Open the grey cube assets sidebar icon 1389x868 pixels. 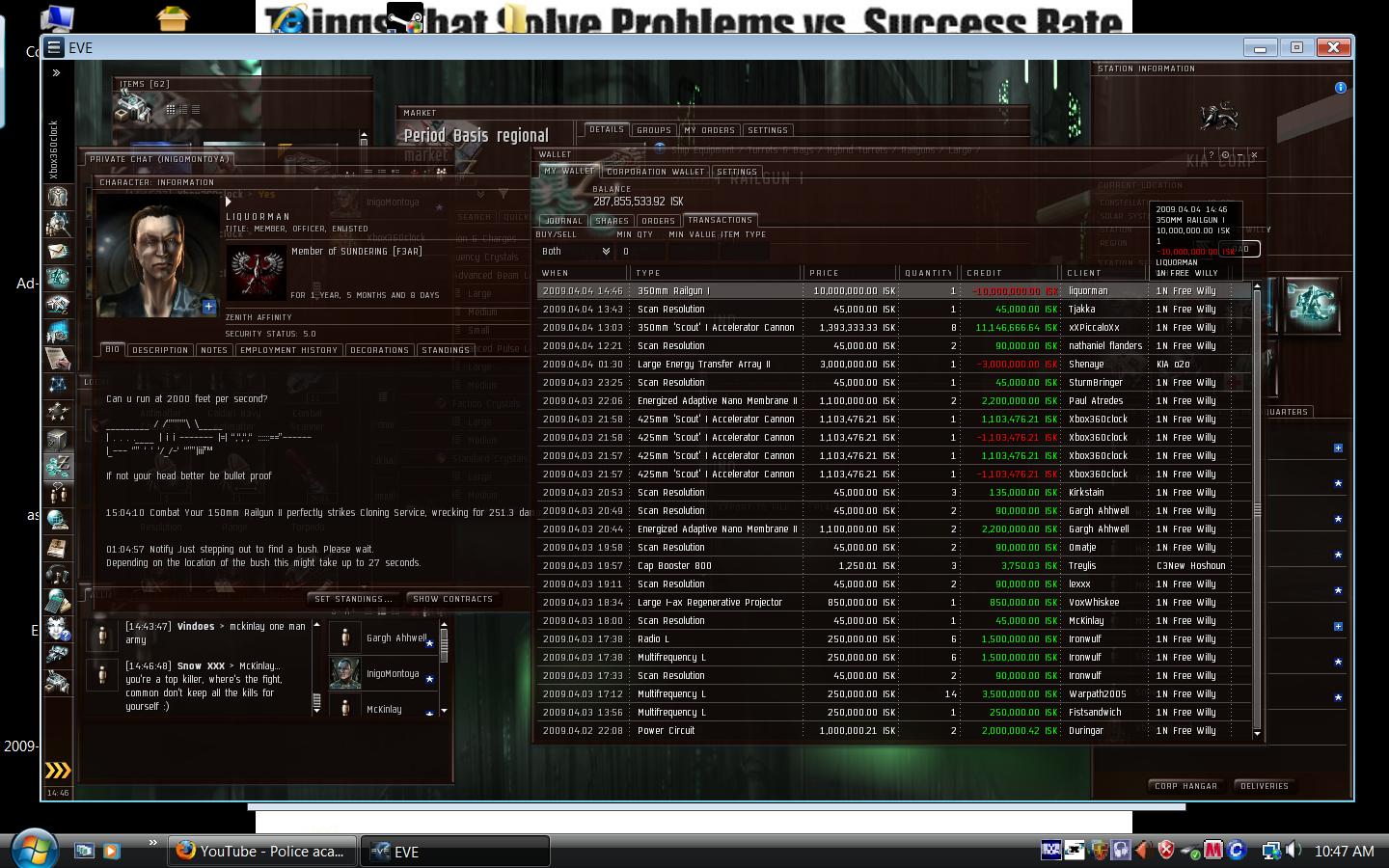58,440
